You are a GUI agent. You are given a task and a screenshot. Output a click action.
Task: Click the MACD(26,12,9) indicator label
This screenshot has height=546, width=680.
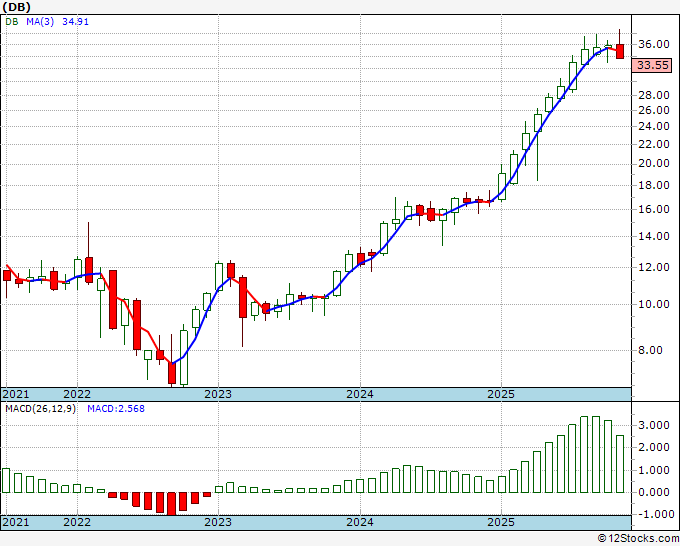pyautogui.click(x=40, y=409)
